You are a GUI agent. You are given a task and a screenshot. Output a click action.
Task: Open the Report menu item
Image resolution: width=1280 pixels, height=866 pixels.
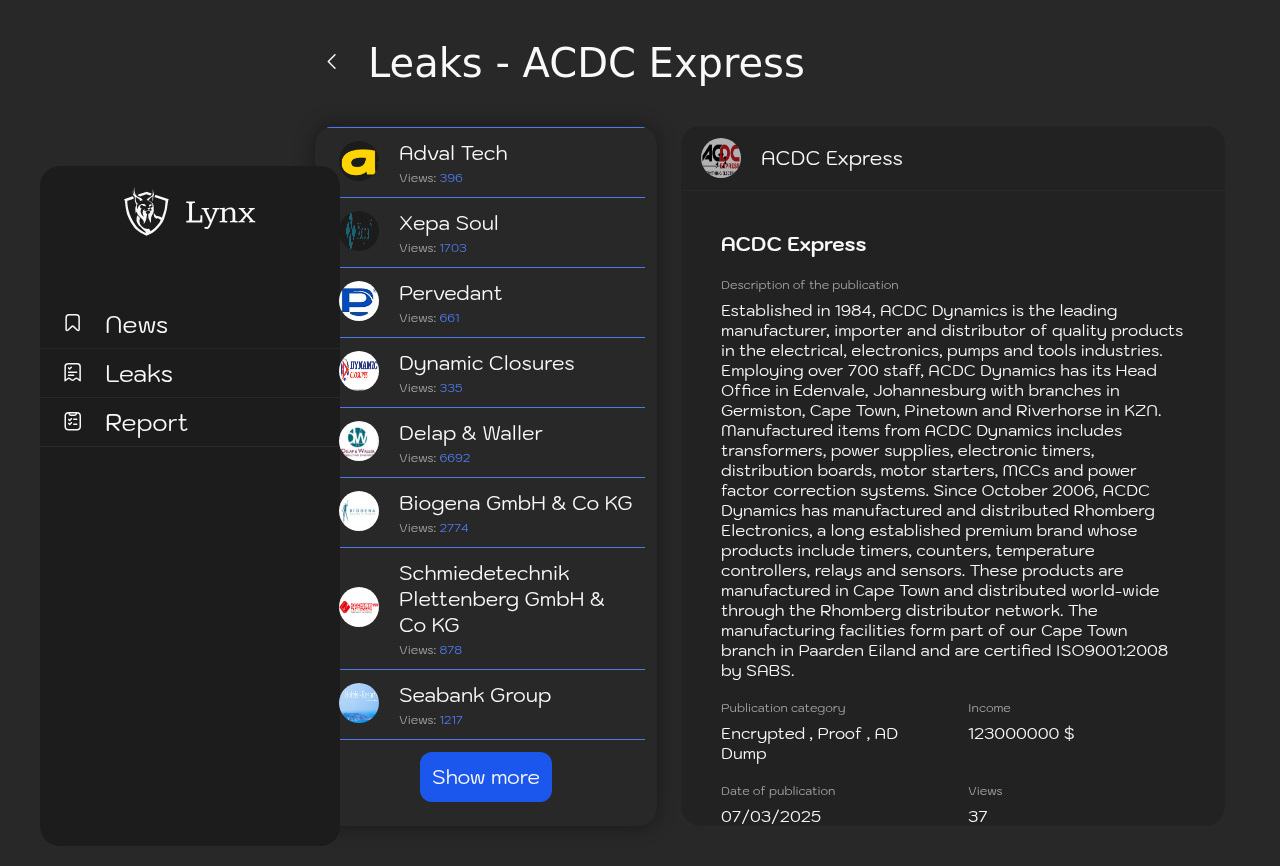point(190,422)
